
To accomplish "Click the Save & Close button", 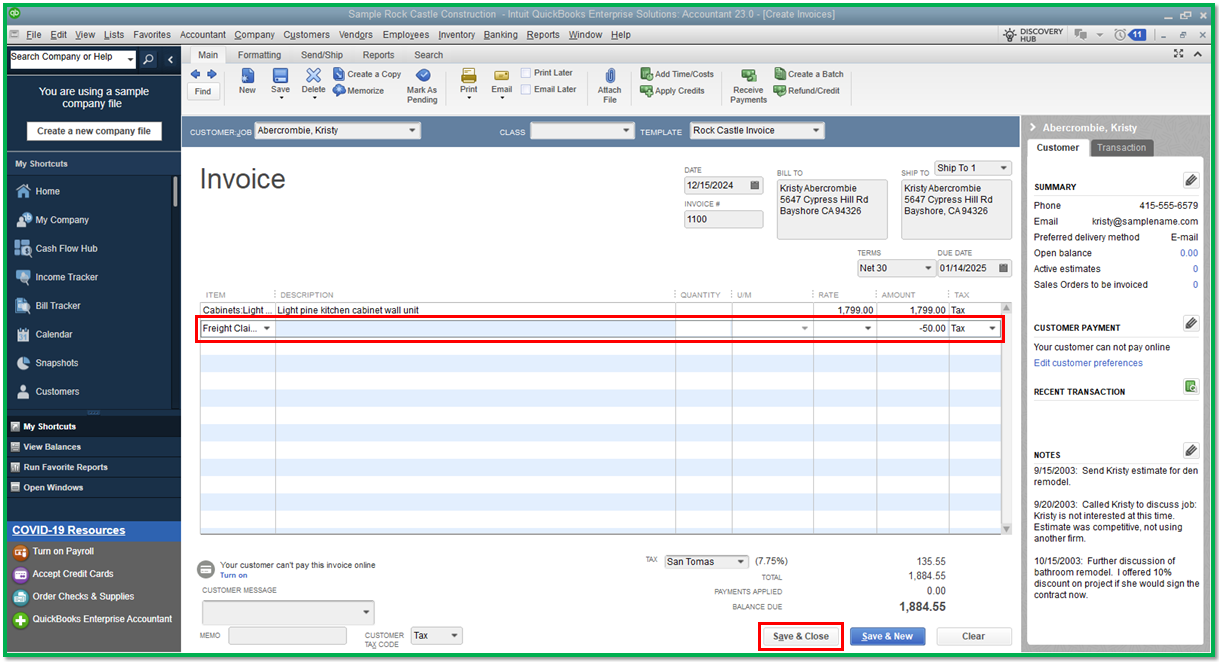I will 801,636.
